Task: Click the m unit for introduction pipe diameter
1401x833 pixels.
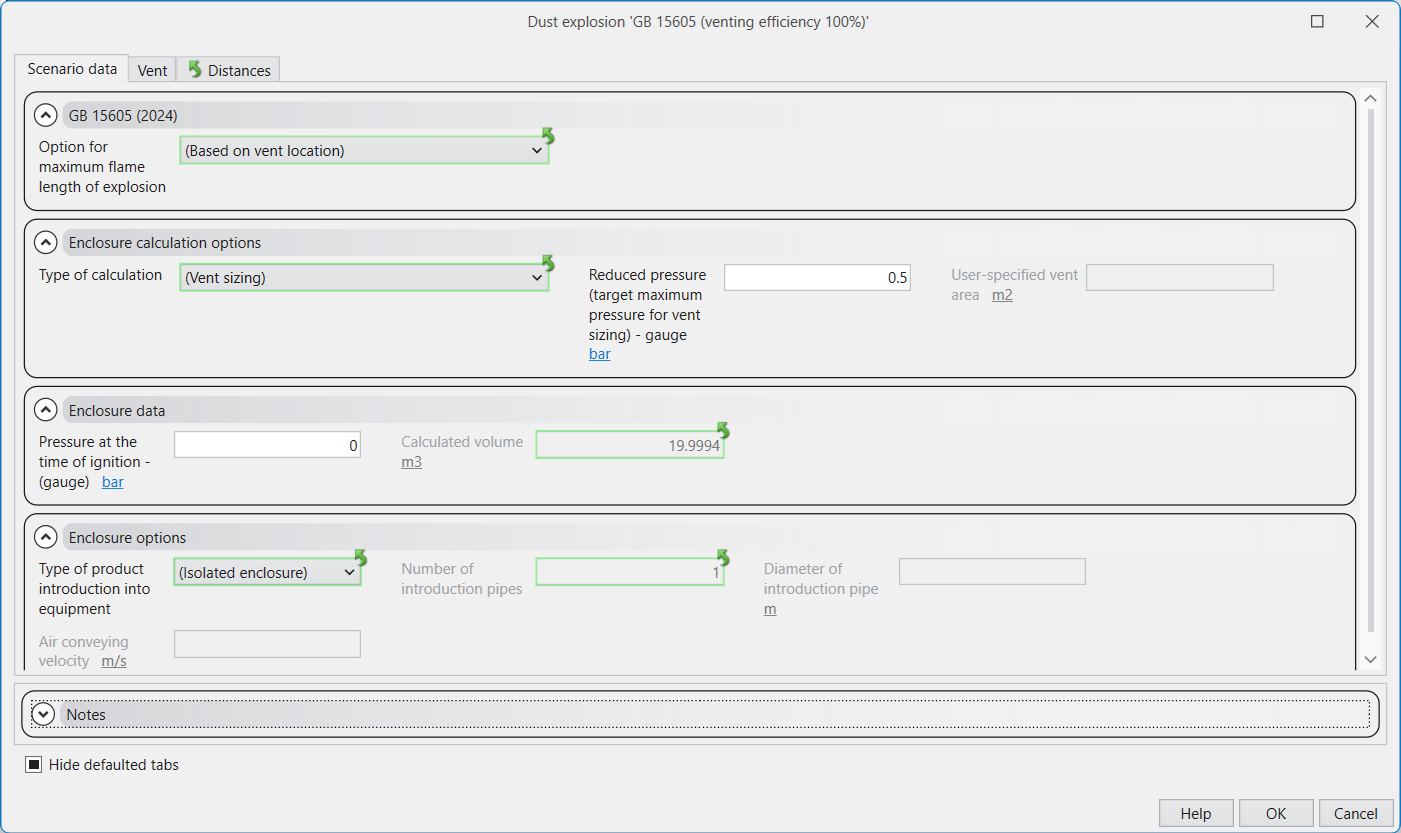Action: (x=770, y=609)
